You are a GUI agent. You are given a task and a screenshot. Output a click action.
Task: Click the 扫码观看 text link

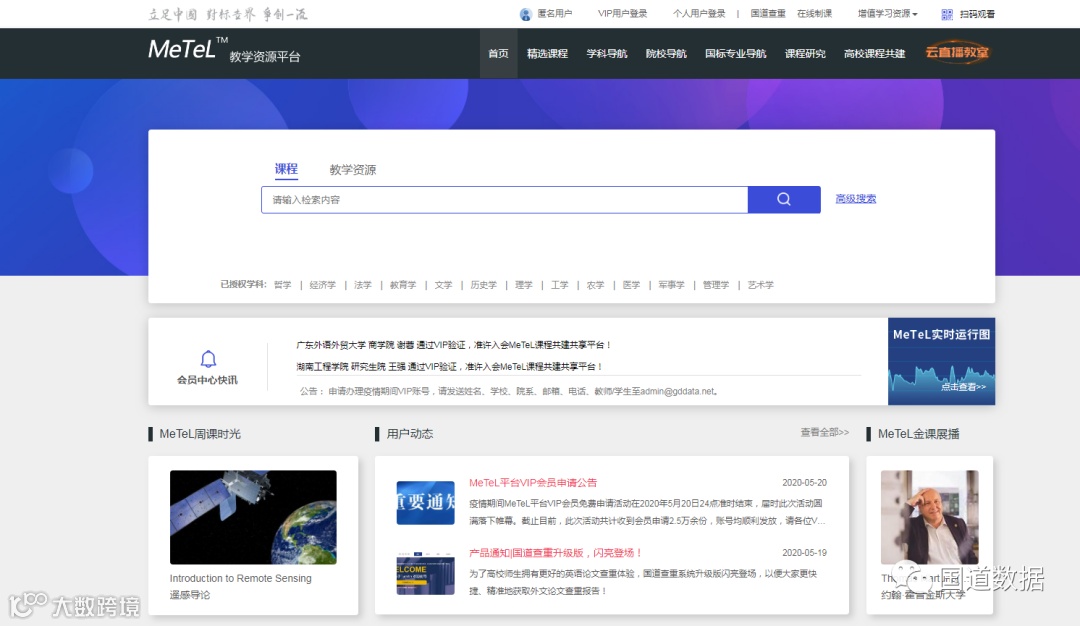tap(977, 14)
